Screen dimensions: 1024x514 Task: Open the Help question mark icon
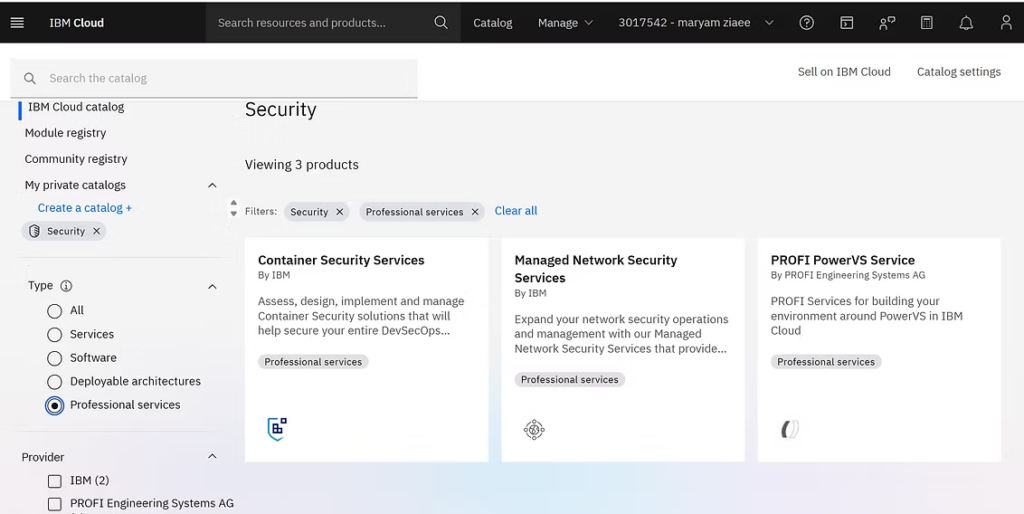[x=807, y=23]
